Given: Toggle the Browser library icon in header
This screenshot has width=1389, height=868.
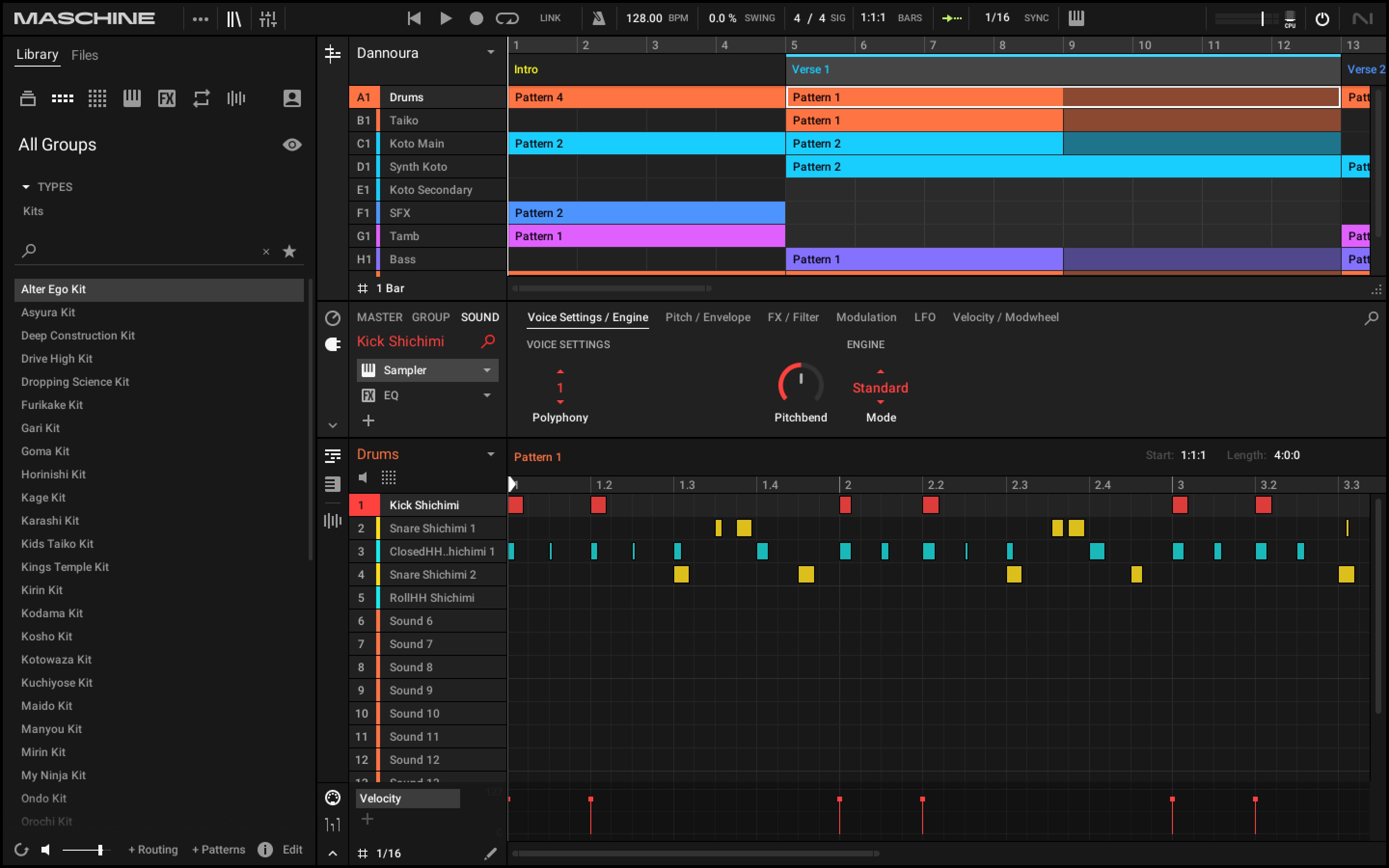Looking at the screenshot, I should [x=233, y=18].
